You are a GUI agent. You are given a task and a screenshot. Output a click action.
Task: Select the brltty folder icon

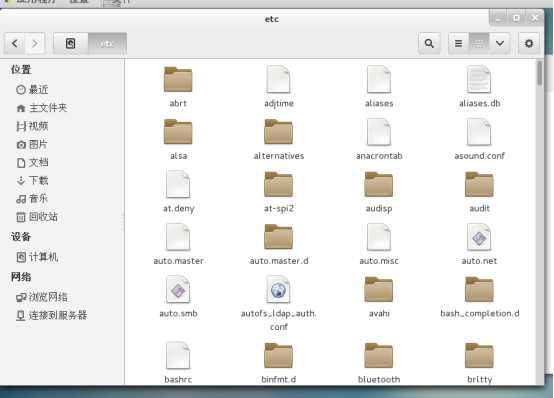click(479, 355)
